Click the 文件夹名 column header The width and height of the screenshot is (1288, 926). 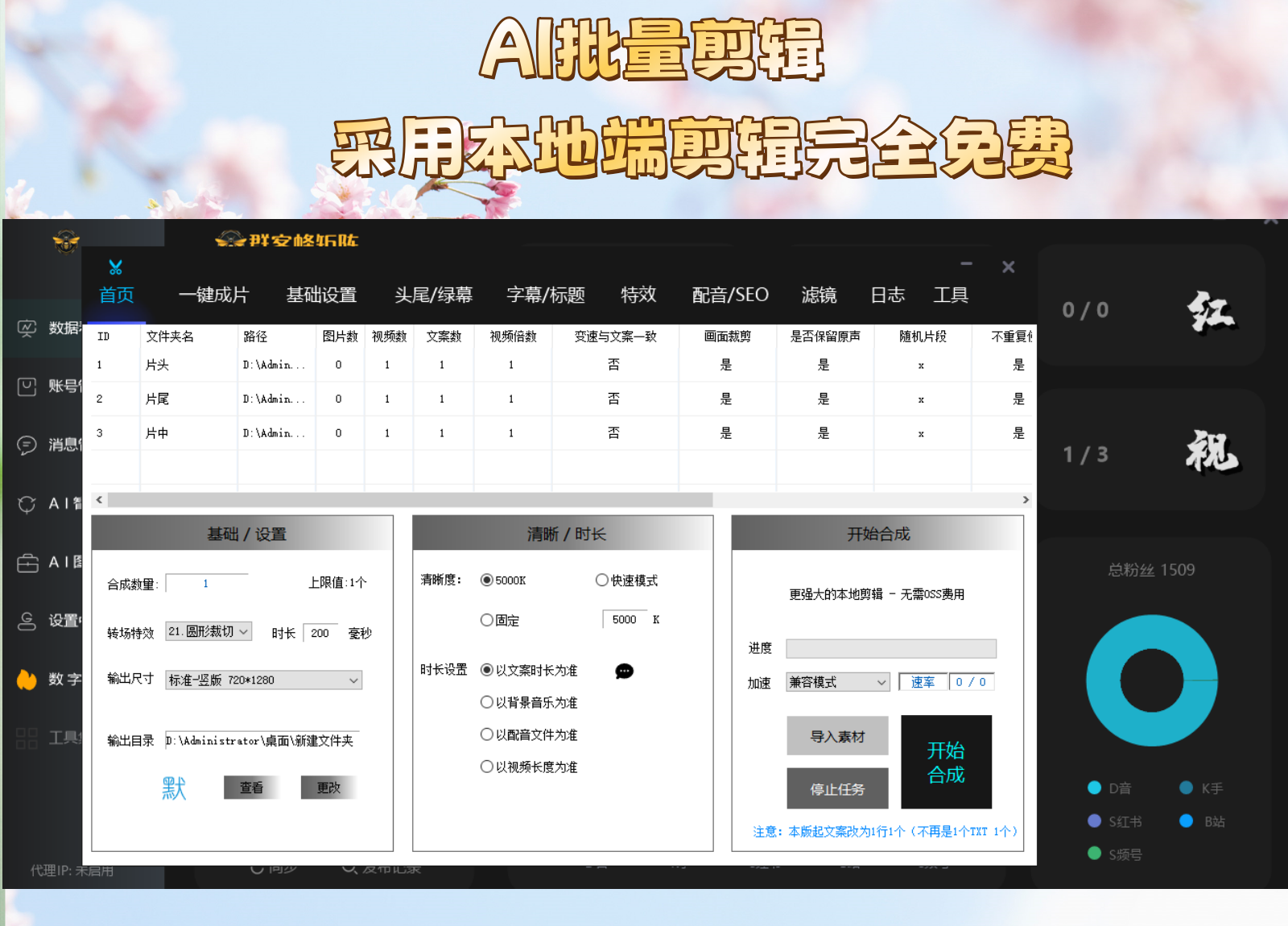(x=170, y=337)
